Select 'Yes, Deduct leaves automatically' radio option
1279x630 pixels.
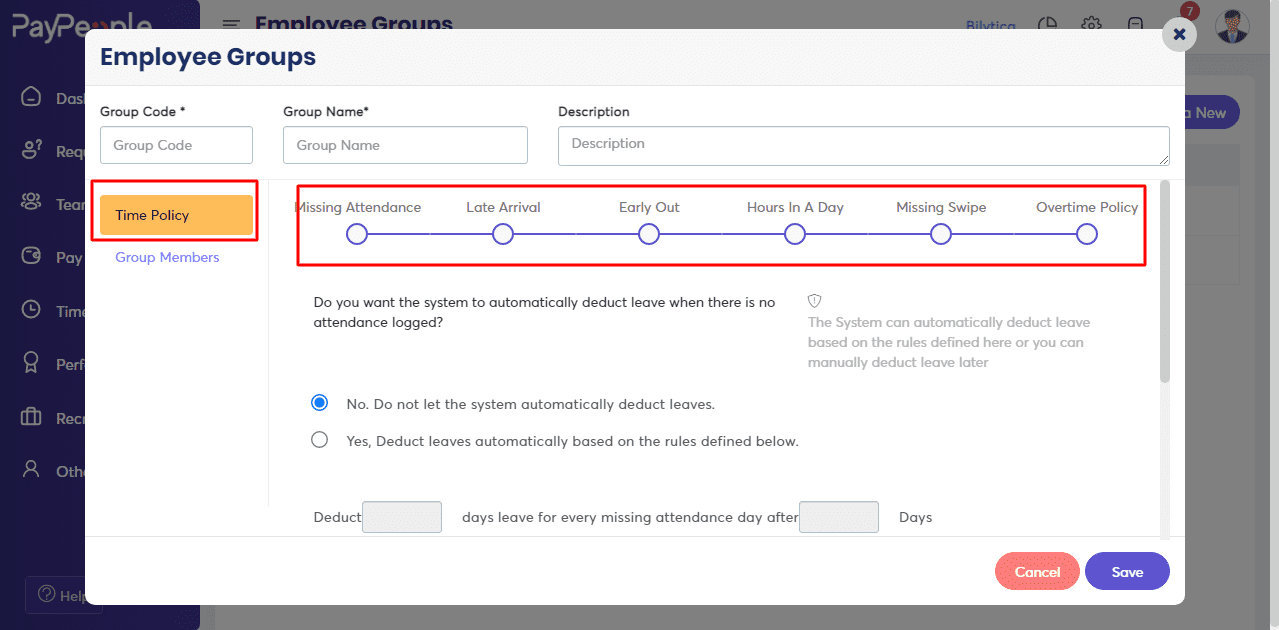[320, 440]
